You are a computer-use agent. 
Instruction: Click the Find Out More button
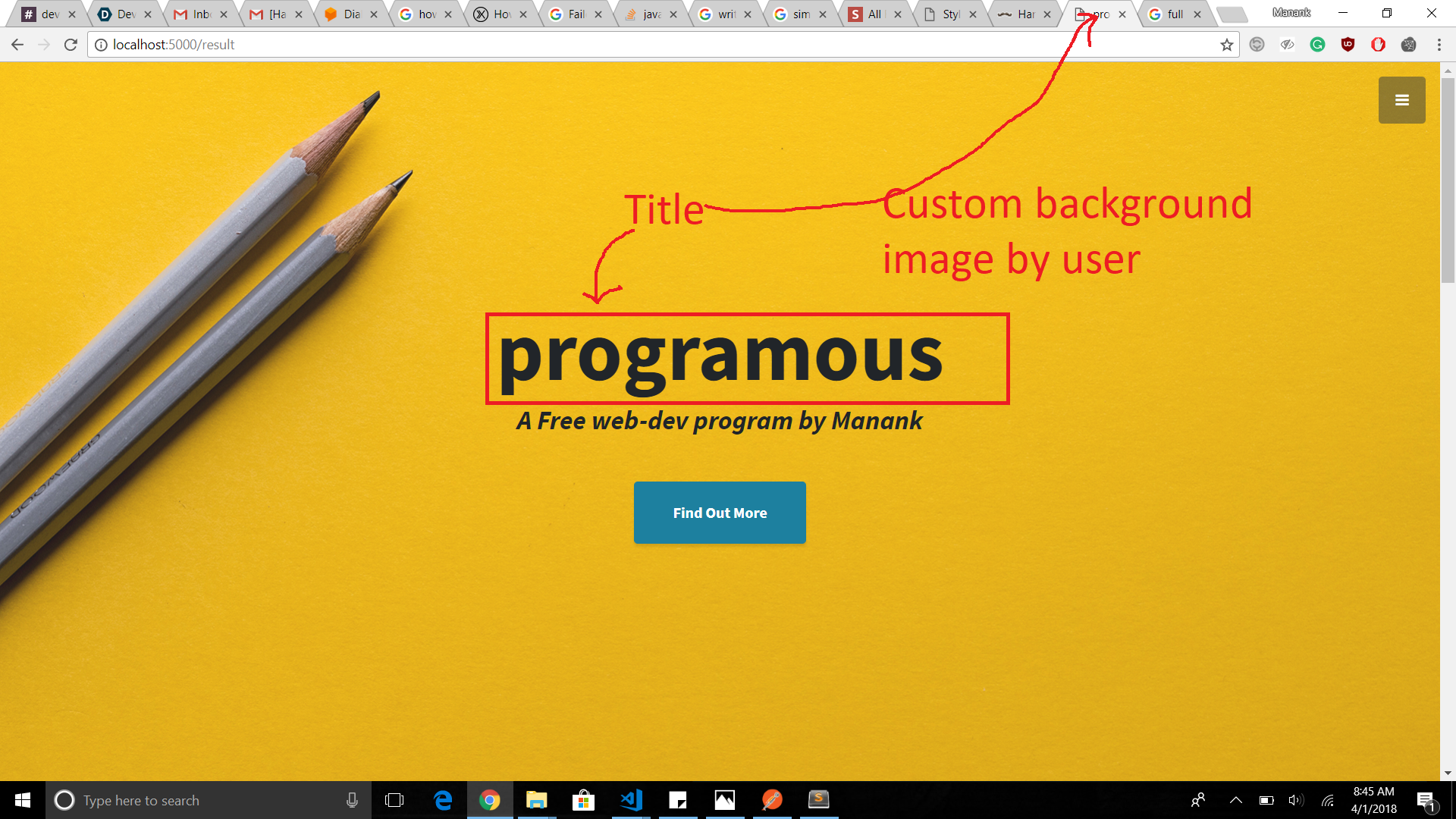720,513
